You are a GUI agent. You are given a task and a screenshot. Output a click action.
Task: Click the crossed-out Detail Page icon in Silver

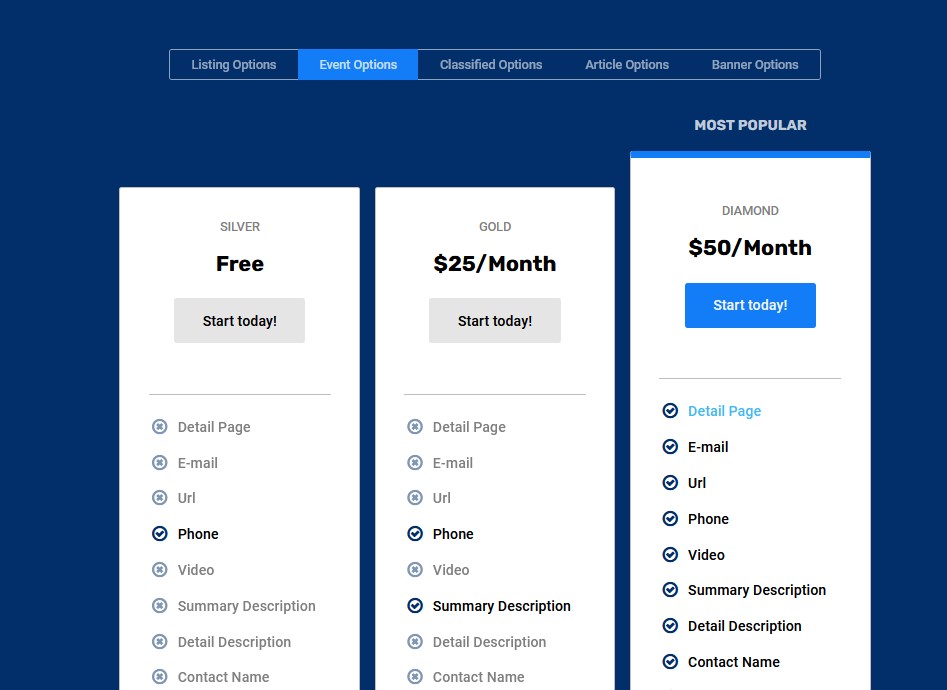[x=160, y=427]
